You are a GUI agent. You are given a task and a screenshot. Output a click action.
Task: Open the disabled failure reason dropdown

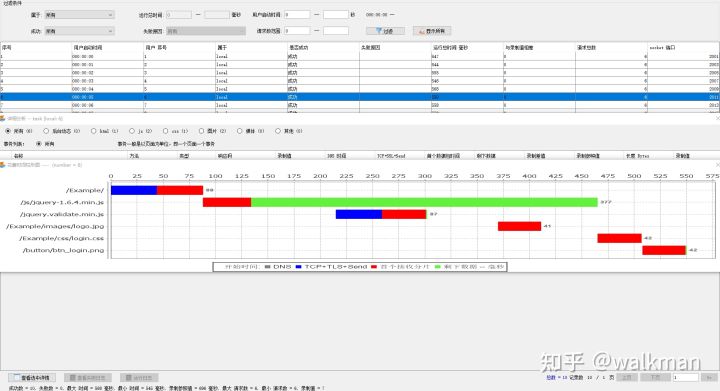[206, 31]
